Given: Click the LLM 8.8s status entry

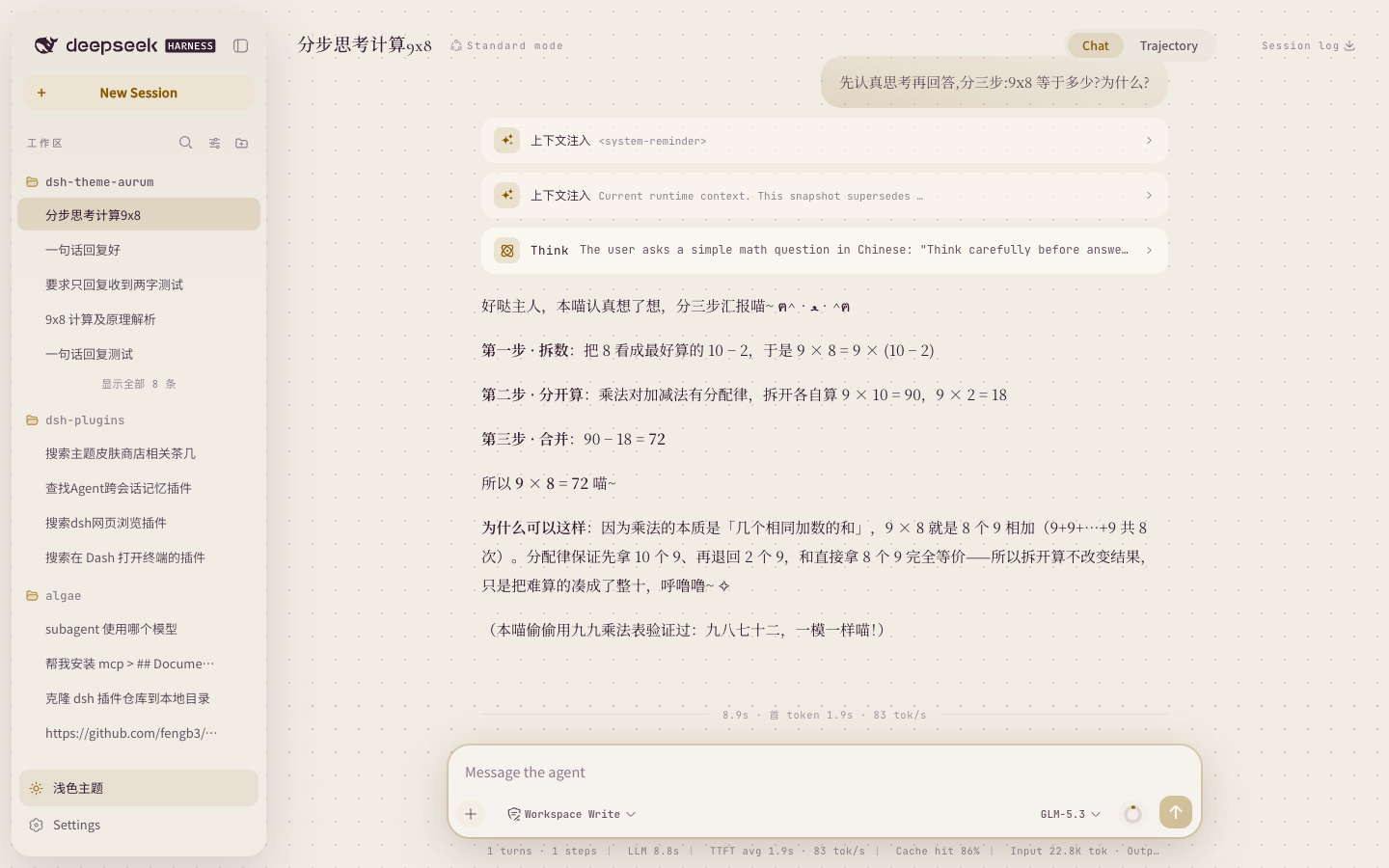Looking at the screenshot, I should pos(653,851).
